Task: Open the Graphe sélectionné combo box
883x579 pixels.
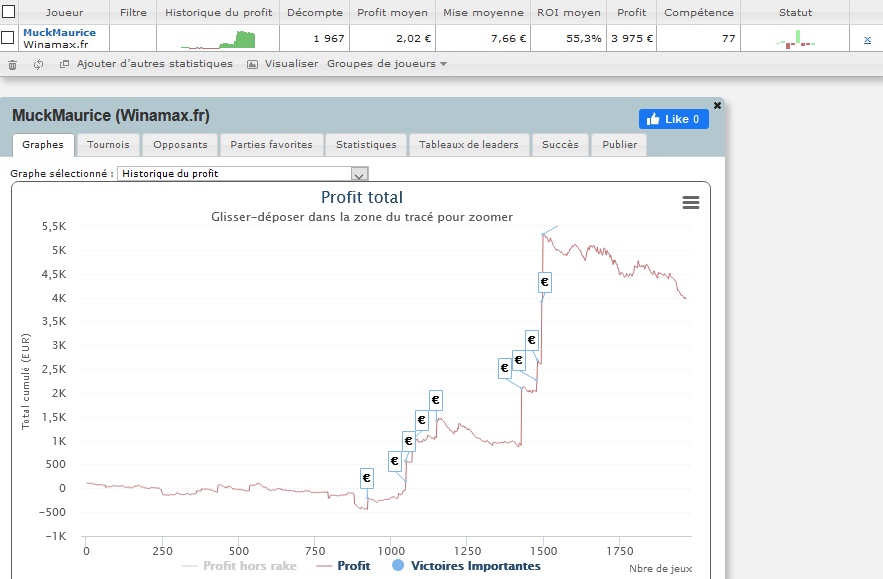Action: click(x=243, y=173)
